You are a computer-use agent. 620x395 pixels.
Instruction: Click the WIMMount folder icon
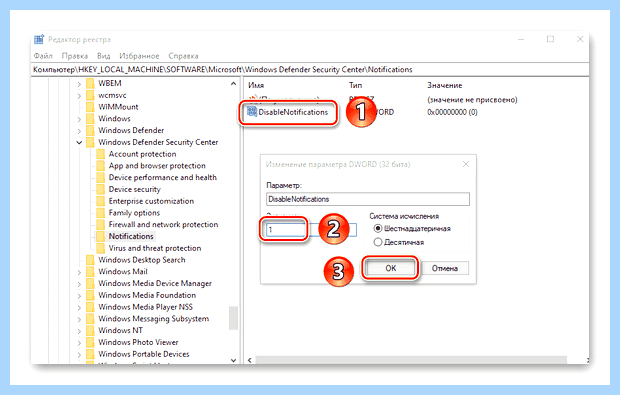(x=90, y=107)
